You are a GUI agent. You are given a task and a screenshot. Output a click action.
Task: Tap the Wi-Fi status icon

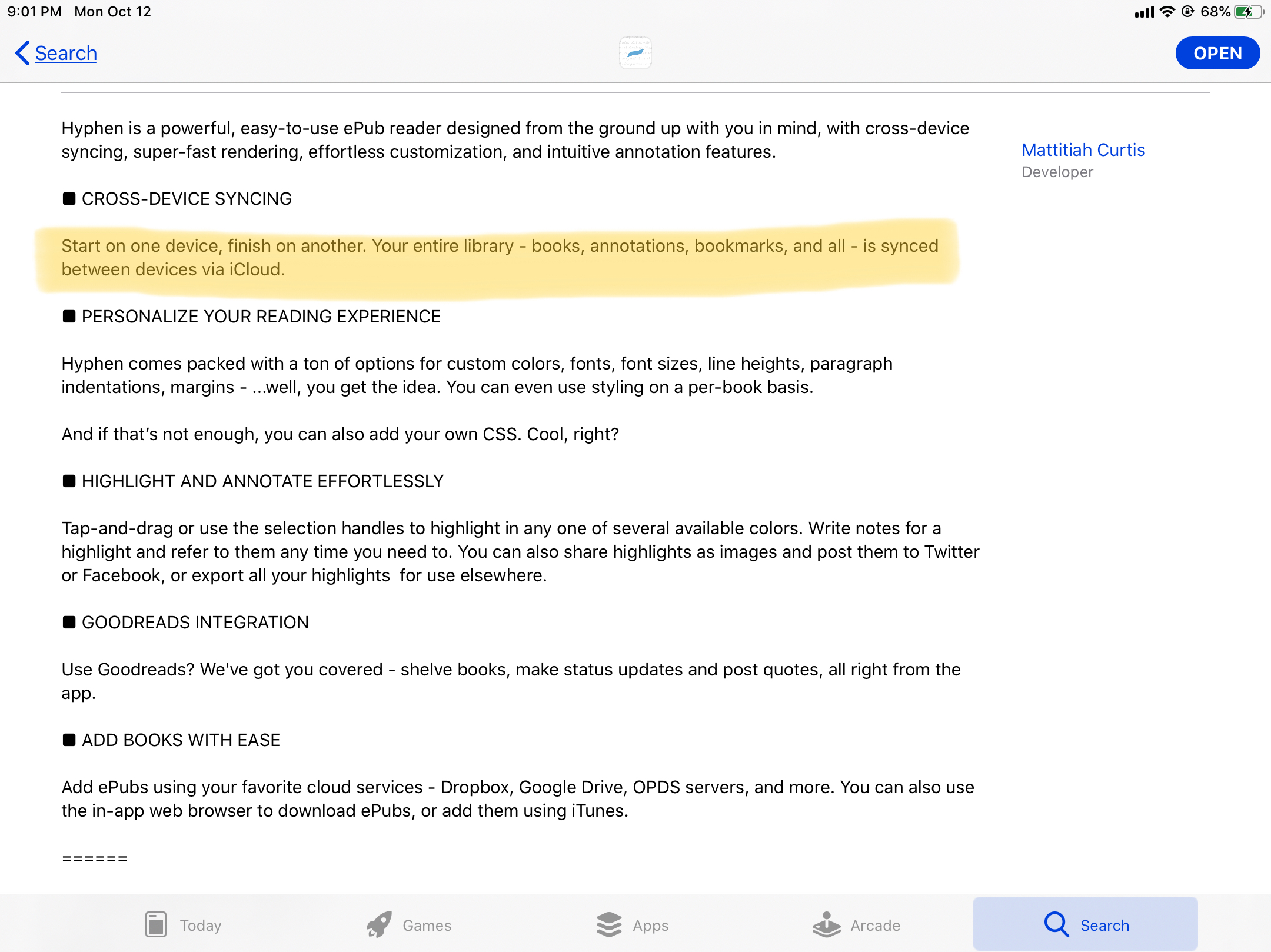click(1167, 12)
